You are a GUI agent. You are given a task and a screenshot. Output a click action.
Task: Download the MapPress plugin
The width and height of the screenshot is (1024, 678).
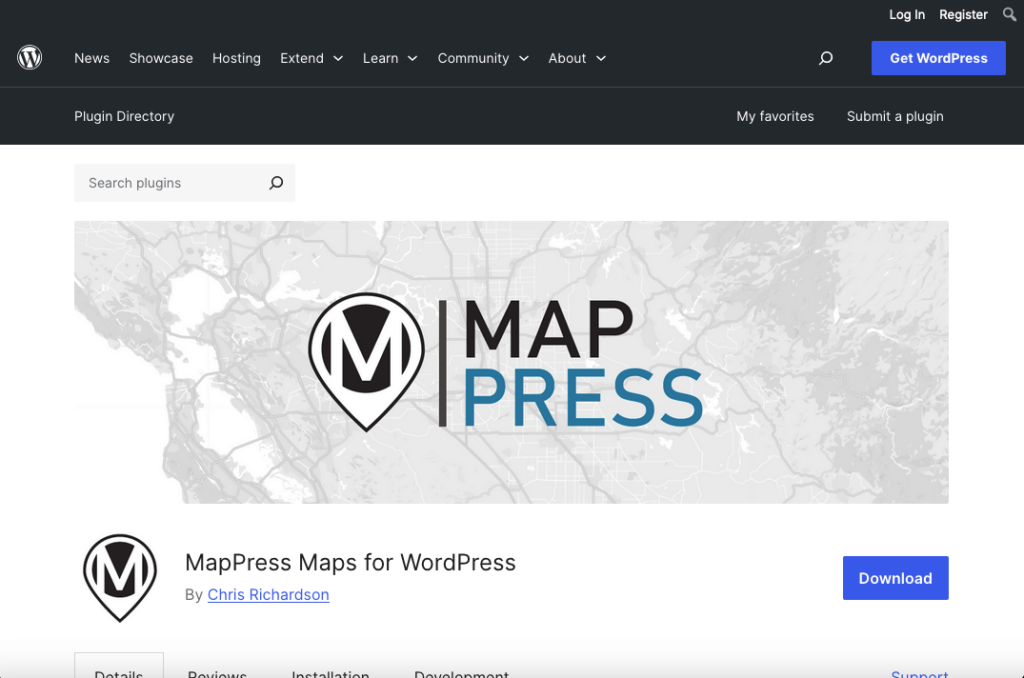pyautogui.click(x=895, y=578)
